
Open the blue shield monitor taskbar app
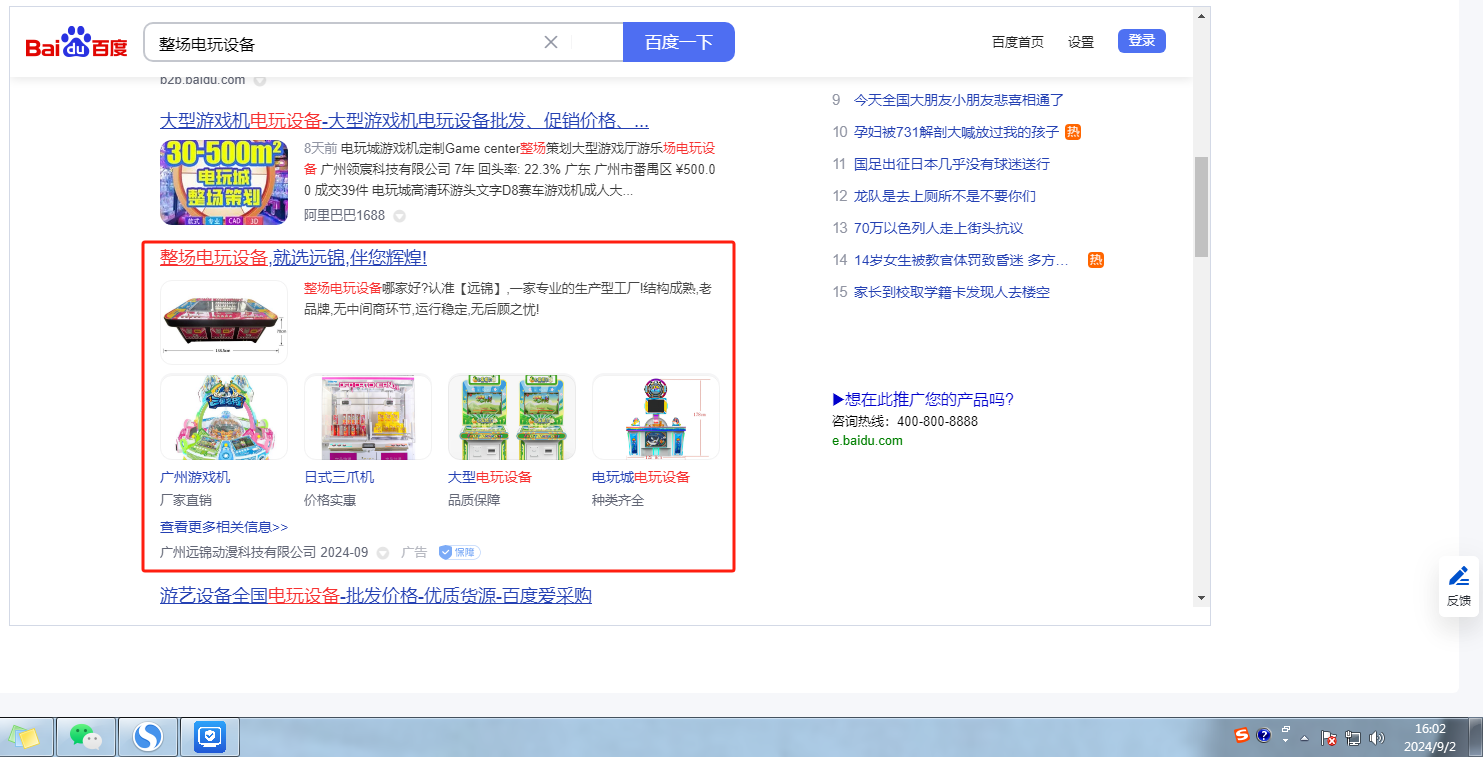(x=210, y=738)
